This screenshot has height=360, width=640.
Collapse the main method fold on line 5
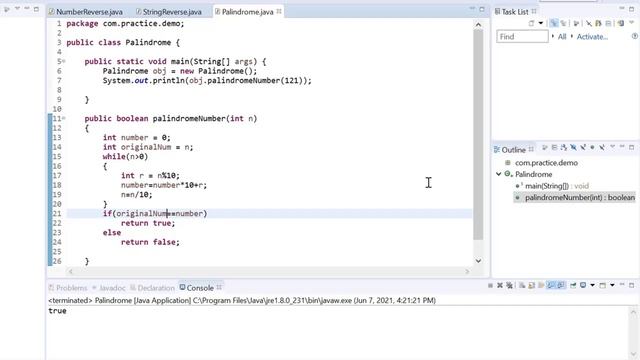64,61
